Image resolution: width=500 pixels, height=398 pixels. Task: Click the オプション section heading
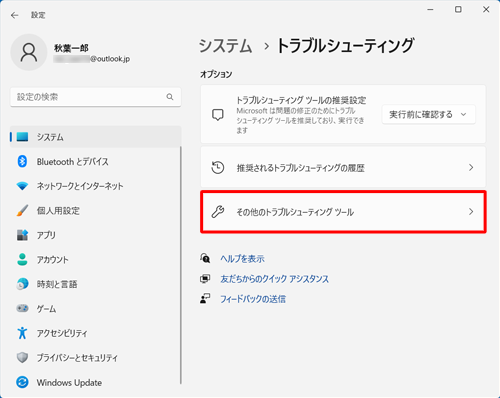pyautogui.click(x=216, y=74)
